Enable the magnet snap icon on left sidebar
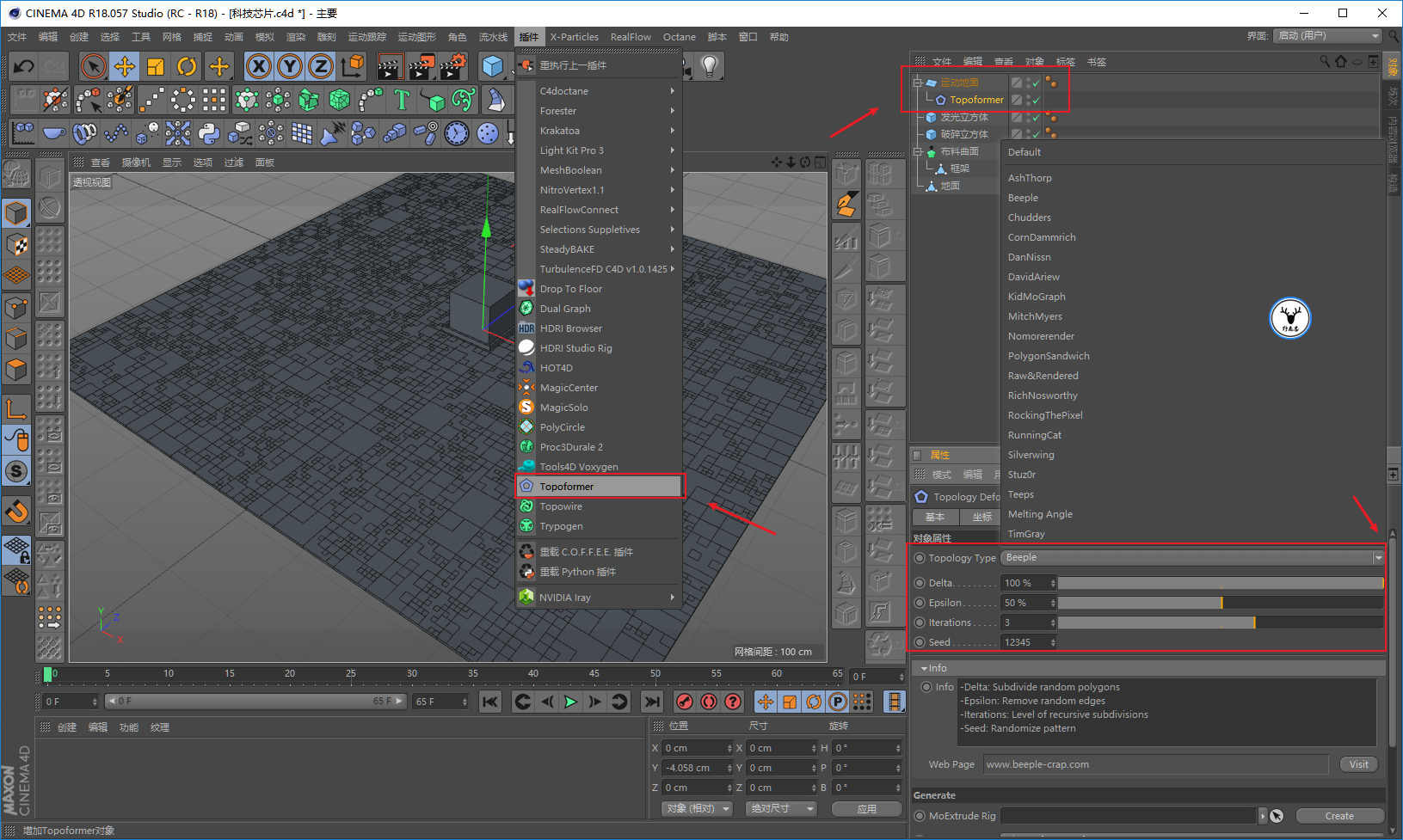Screen dimensions: 1403x840 click(x=16, y=512)
